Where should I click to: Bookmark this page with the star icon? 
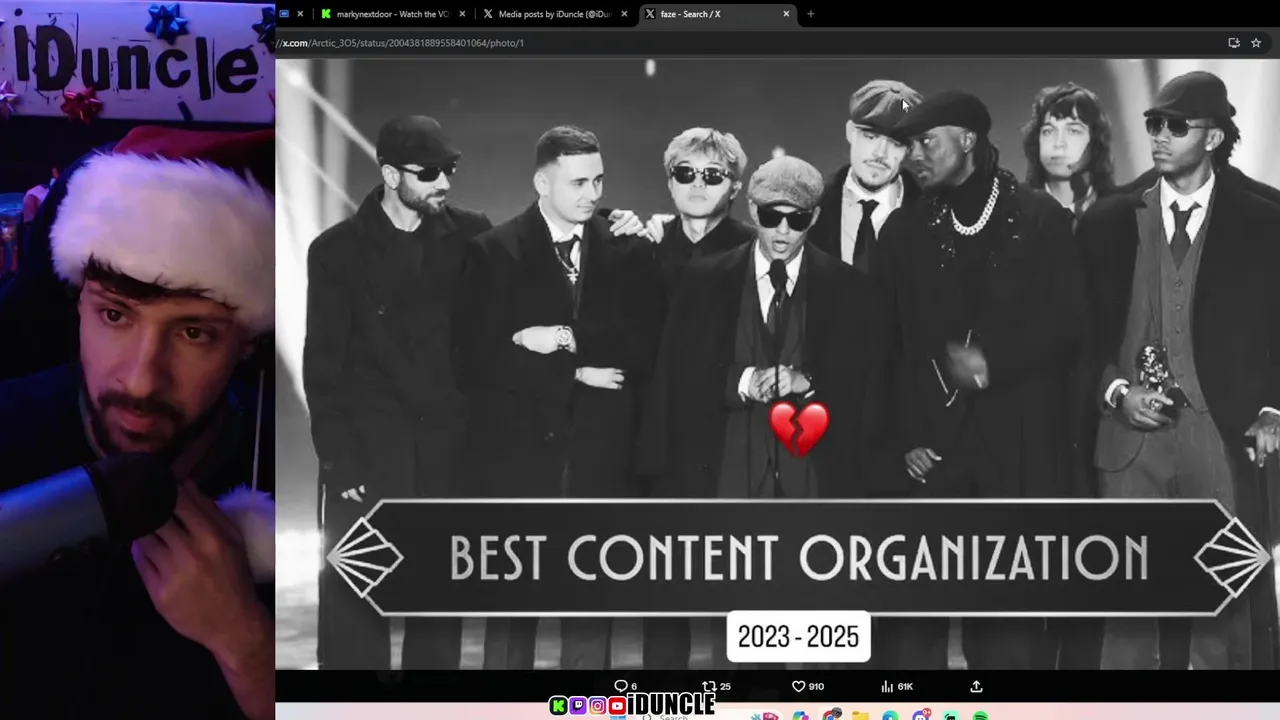(x=1256, y=43)
